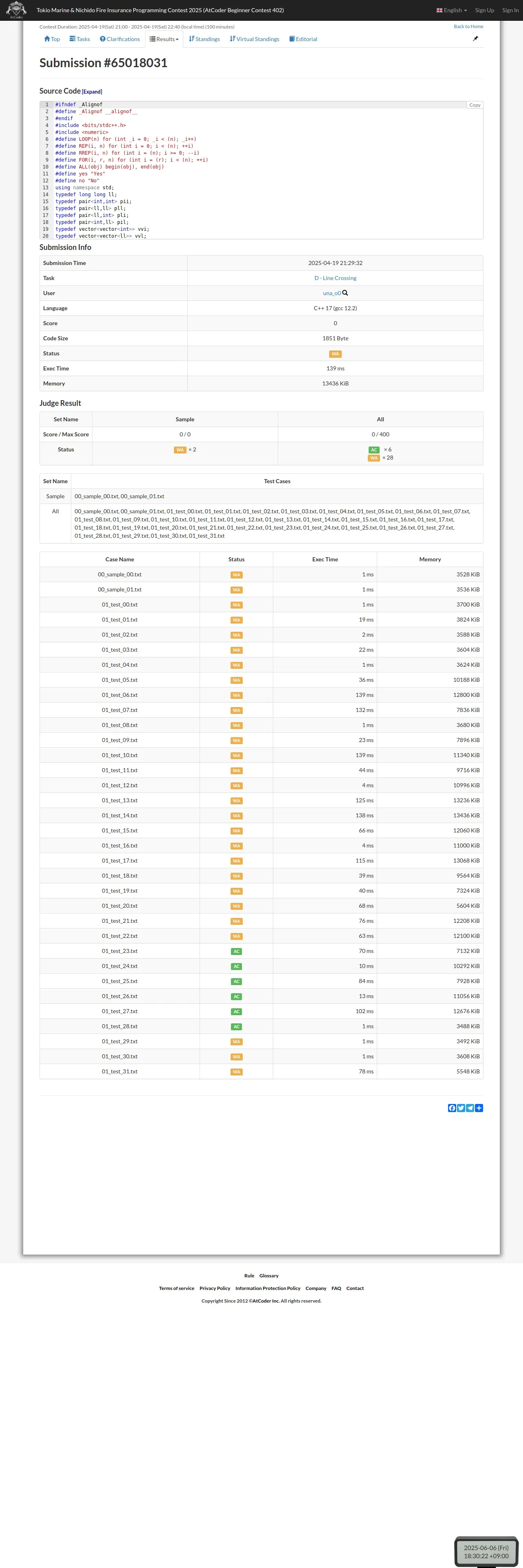Click the pin icon in the tab bar
Screen dimensions: 523x1568
click(475, 39)
